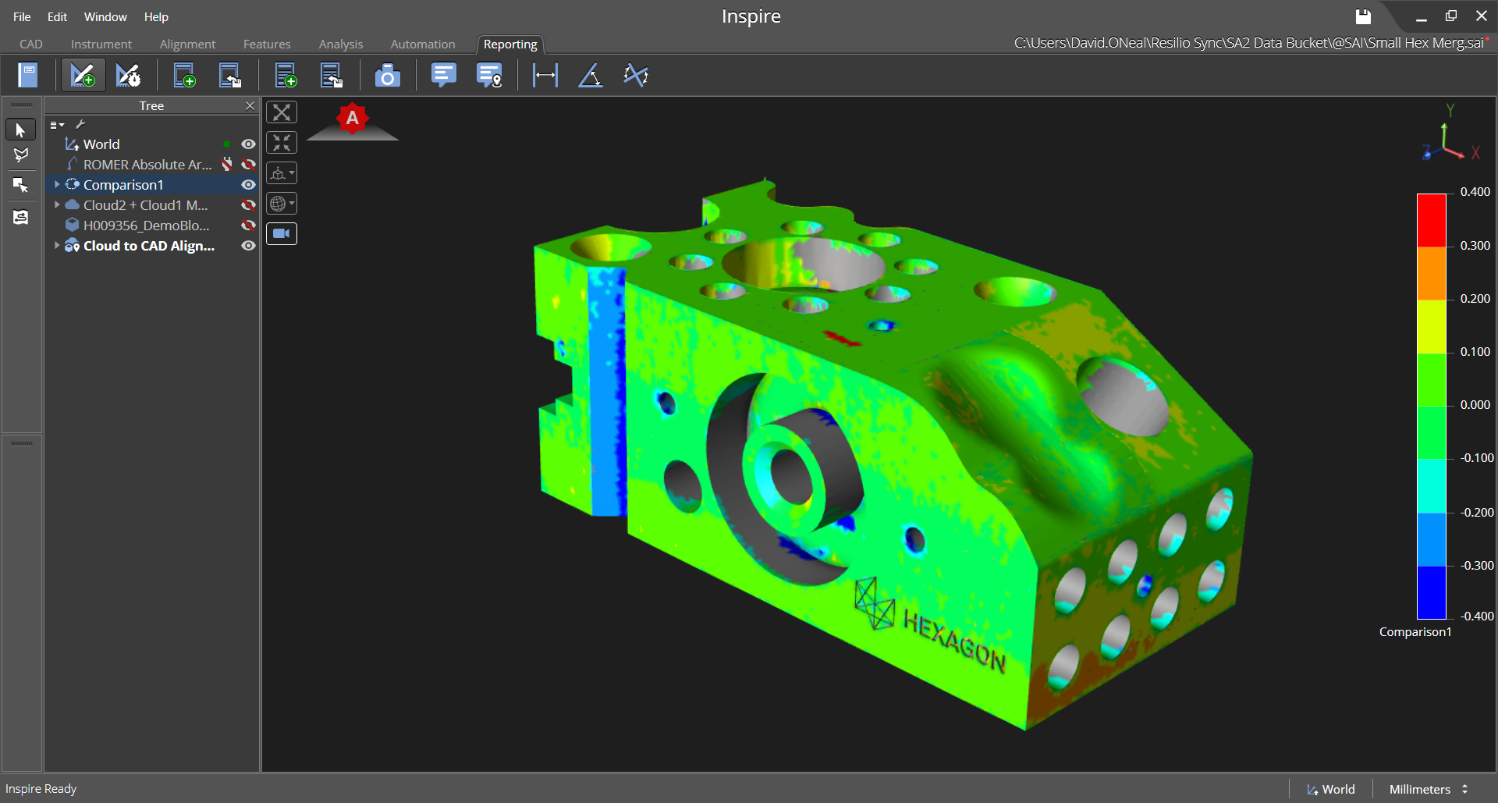Select the H009356_DemoBlo... CAD item
This screenshot has width=1498, height=803.
click(146, 225)
